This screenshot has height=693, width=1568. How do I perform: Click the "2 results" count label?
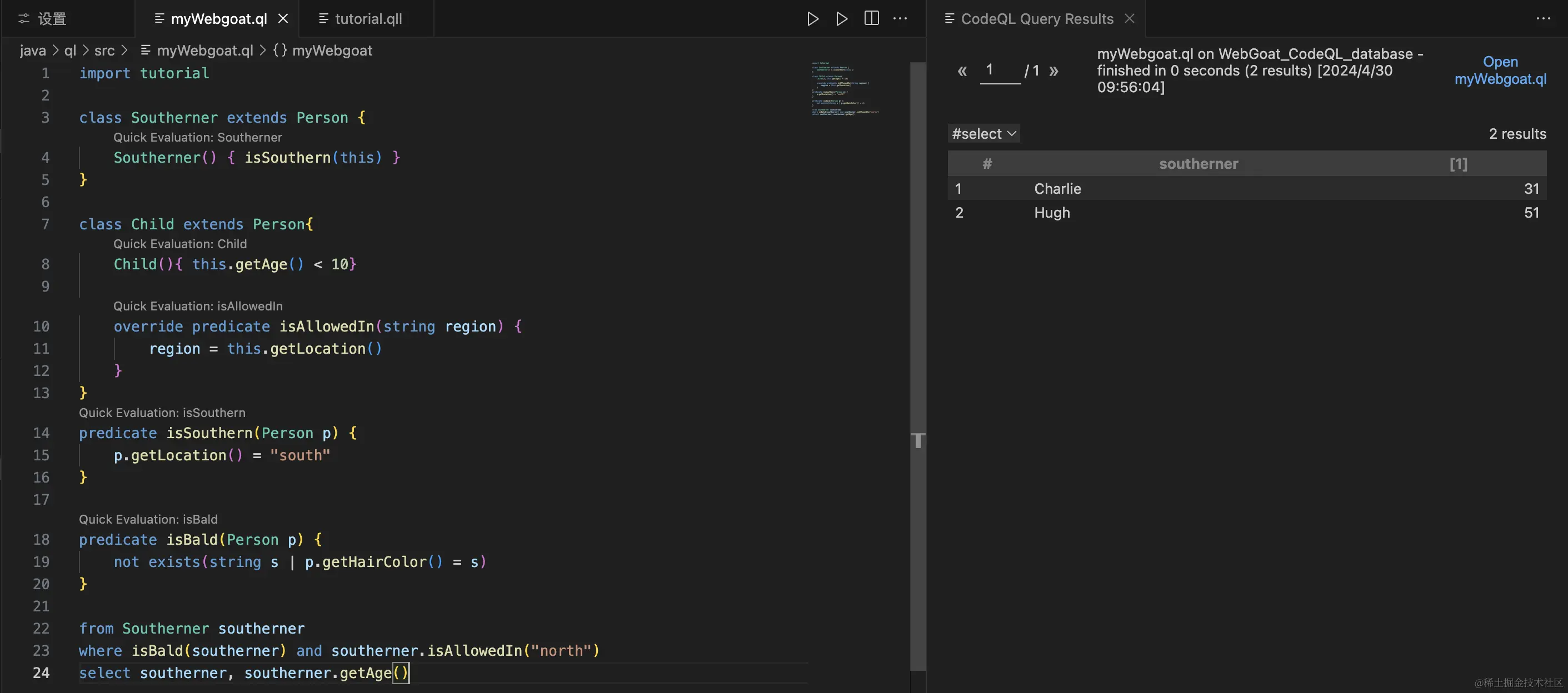click(x=1517, y=134)
